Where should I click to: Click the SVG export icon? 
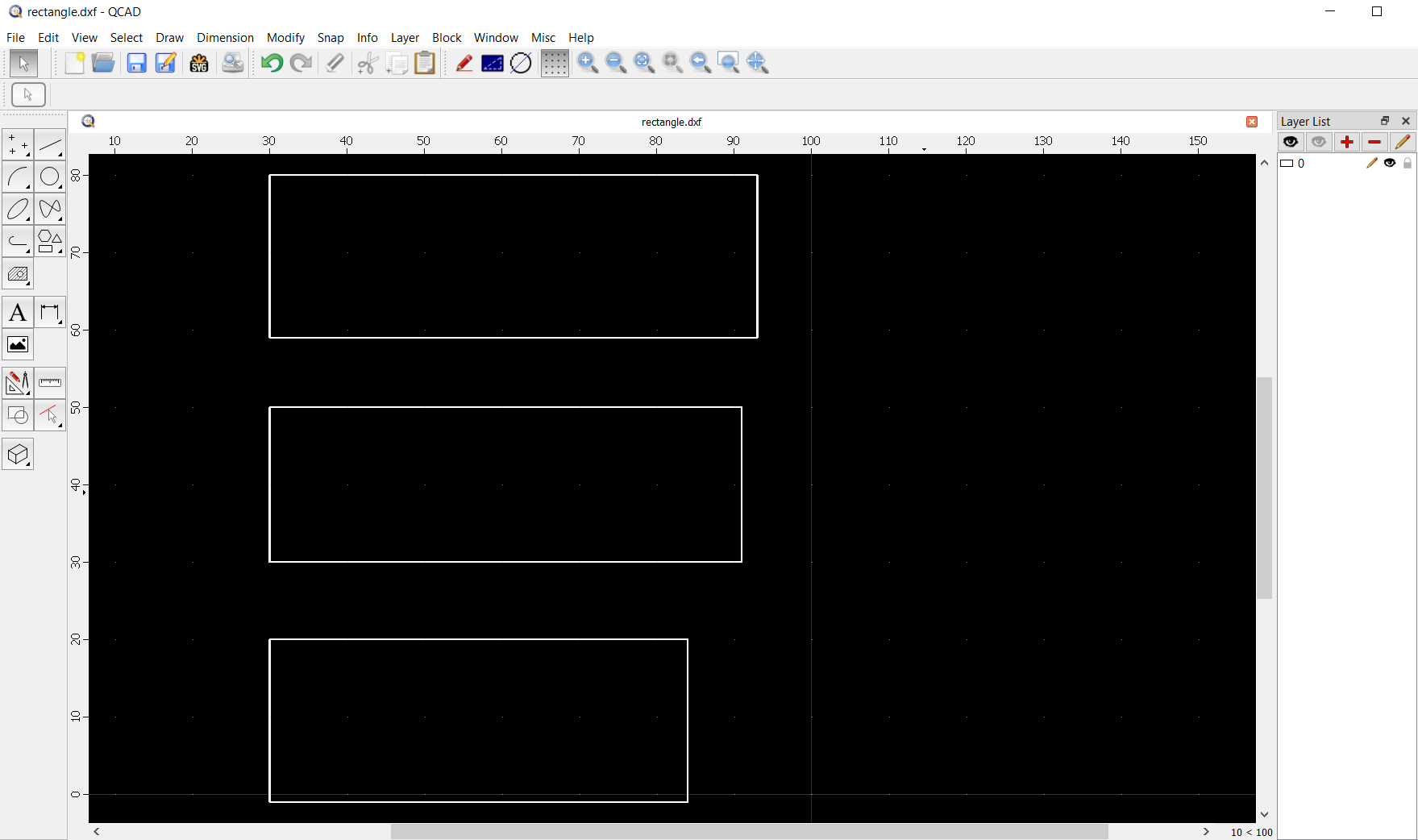coord(199,63)
